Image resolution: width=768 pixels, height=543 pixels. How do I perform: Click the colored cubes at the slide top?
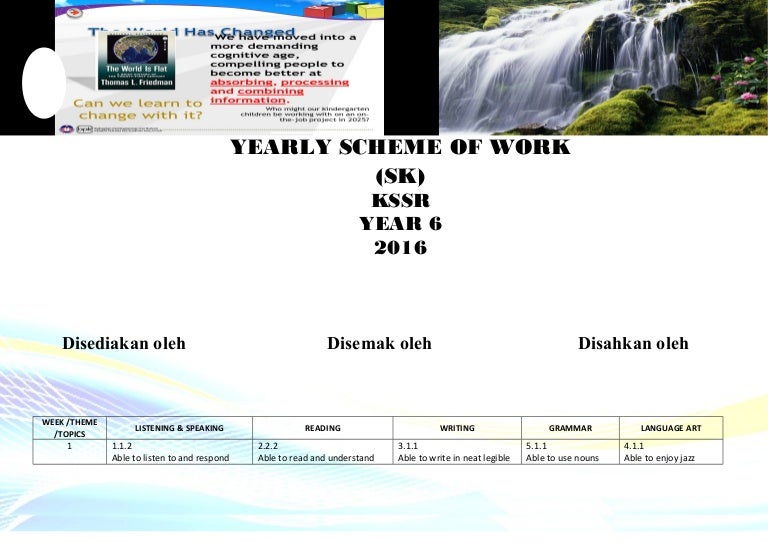coord(305,9)
